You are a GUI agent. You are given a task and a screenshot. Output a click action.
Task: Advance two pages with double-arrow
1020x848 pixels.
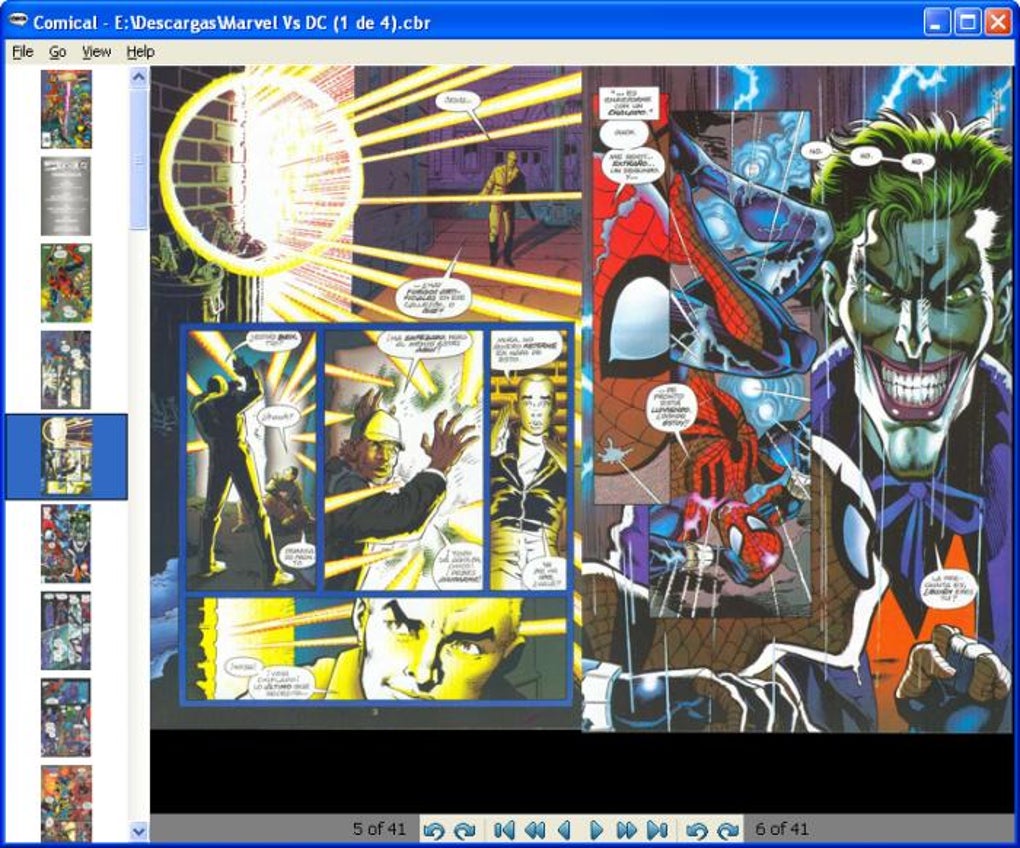626,830
